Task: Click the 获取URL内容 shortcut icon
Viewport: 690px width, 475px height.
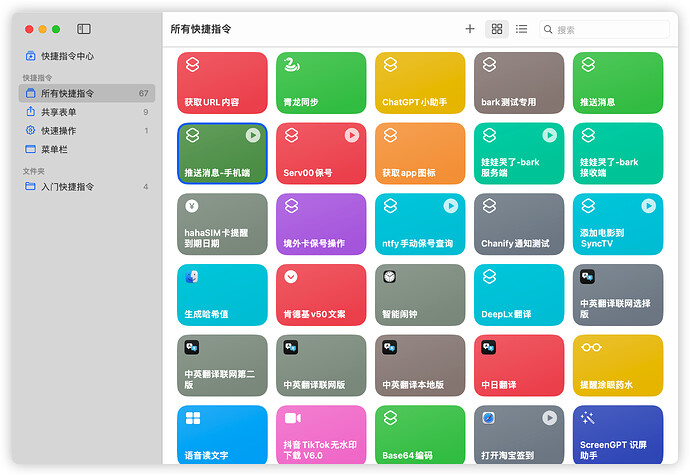Action: (x=192, y=64)
